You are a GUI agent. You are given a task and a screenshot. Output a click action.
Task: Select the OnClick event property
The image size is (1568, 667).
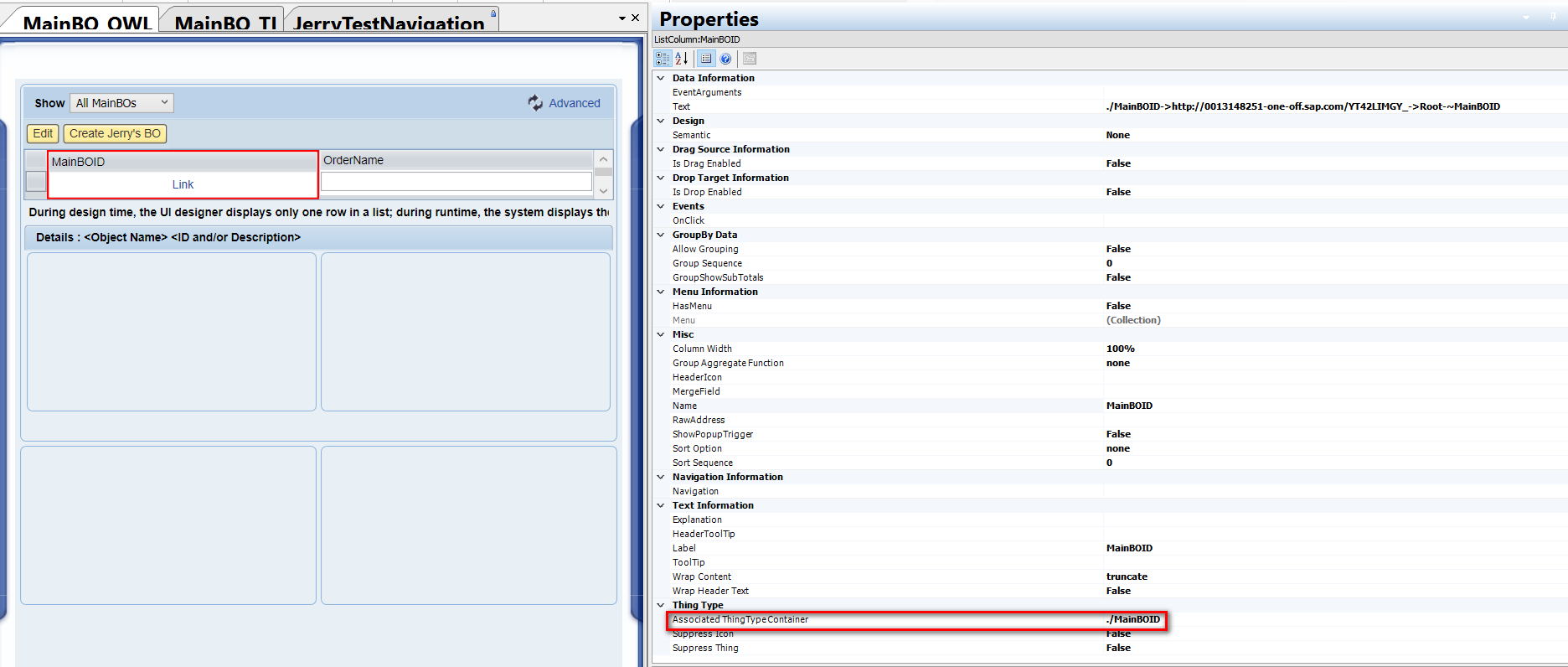[1110, 220]
